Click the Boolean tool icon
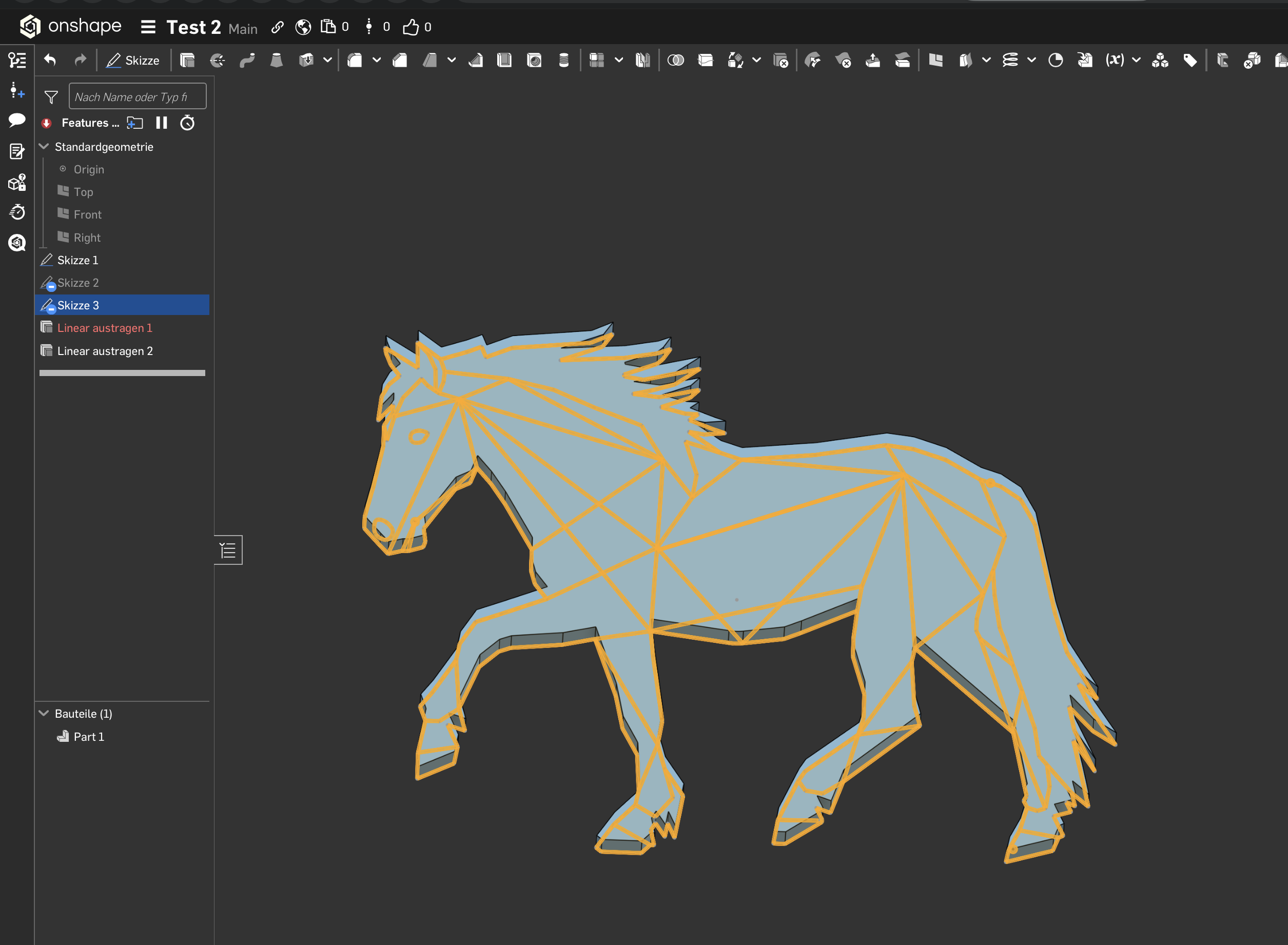 click(675, 60)
